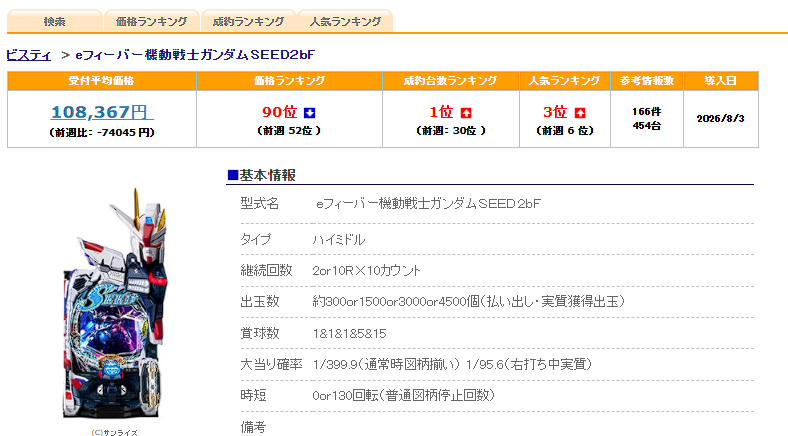Click the 約300or1500or3000or4500個 payout value
The height and width of the screenshot is (436, 788).
469,301
